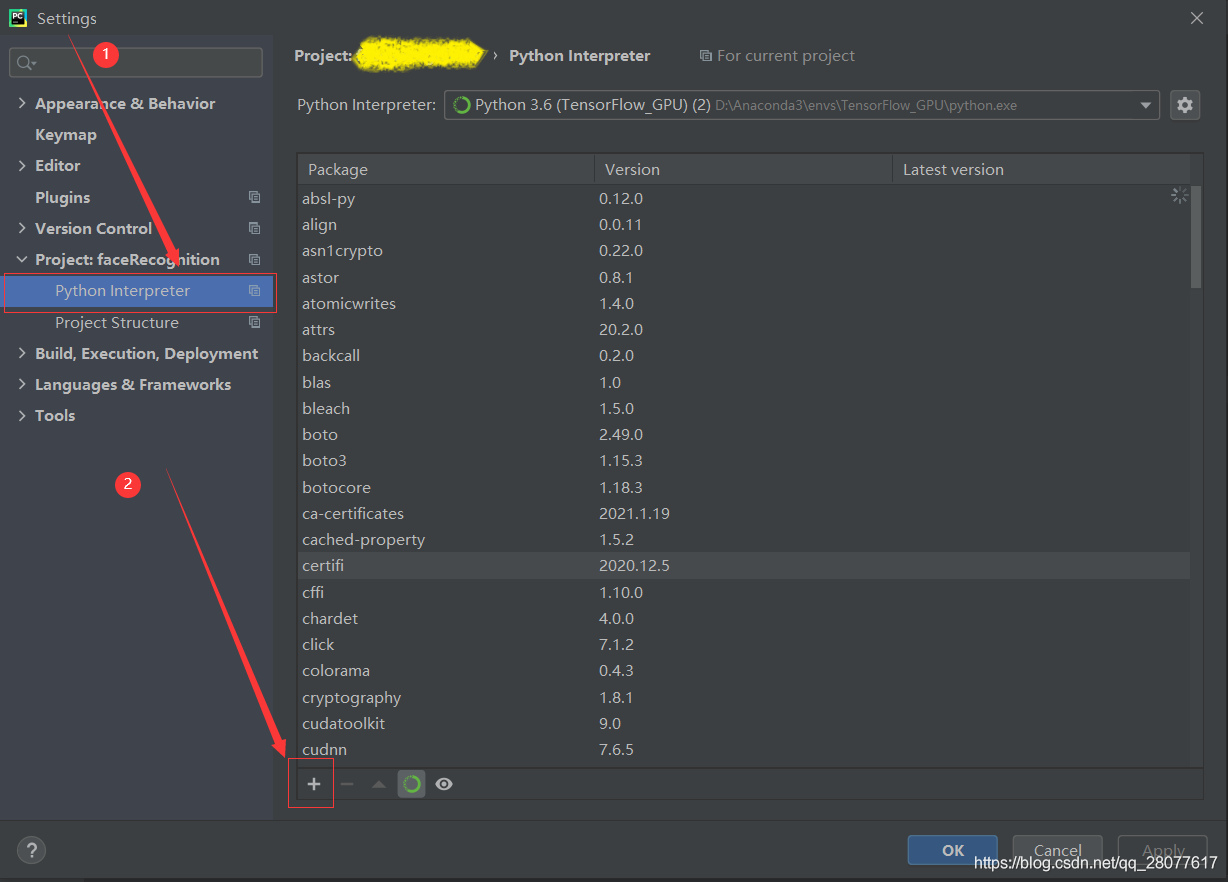Image resolution: width=1228 pixels, height=882 pixels.
Task: Click project-level icon beside Project Structure
Action: click(254, 322)
